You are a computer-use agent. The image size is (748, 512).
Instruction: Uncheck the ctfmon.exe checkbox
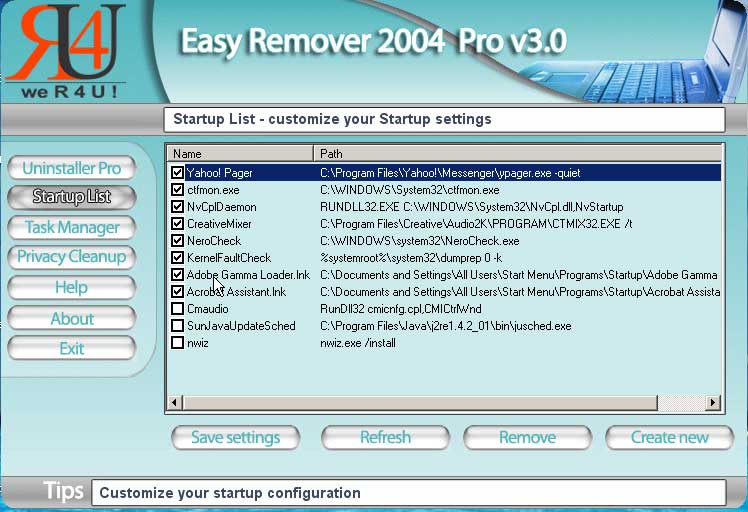[177, 190]
